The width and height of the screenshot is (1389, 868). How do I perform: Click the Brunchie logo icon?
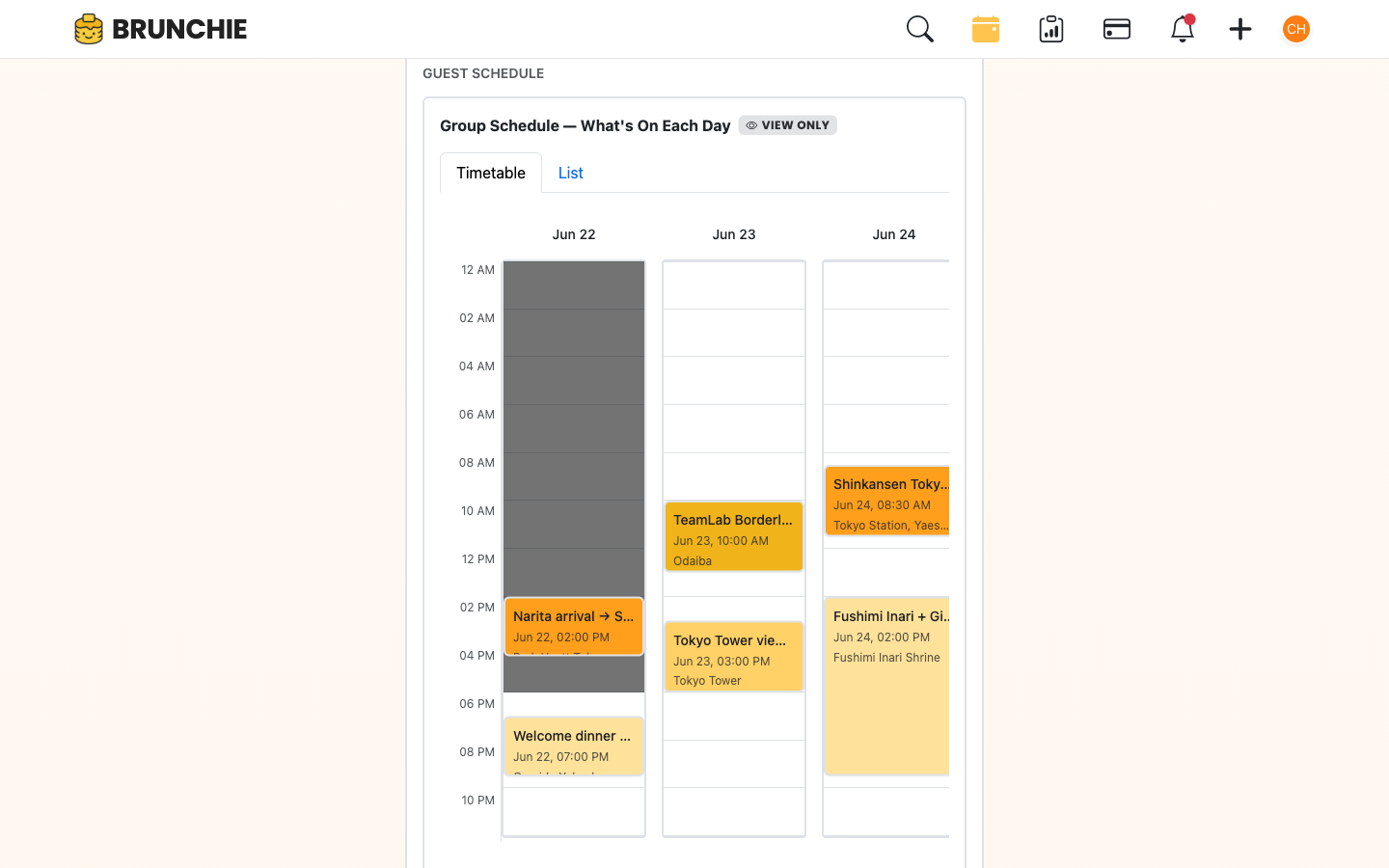click(89, 29)
